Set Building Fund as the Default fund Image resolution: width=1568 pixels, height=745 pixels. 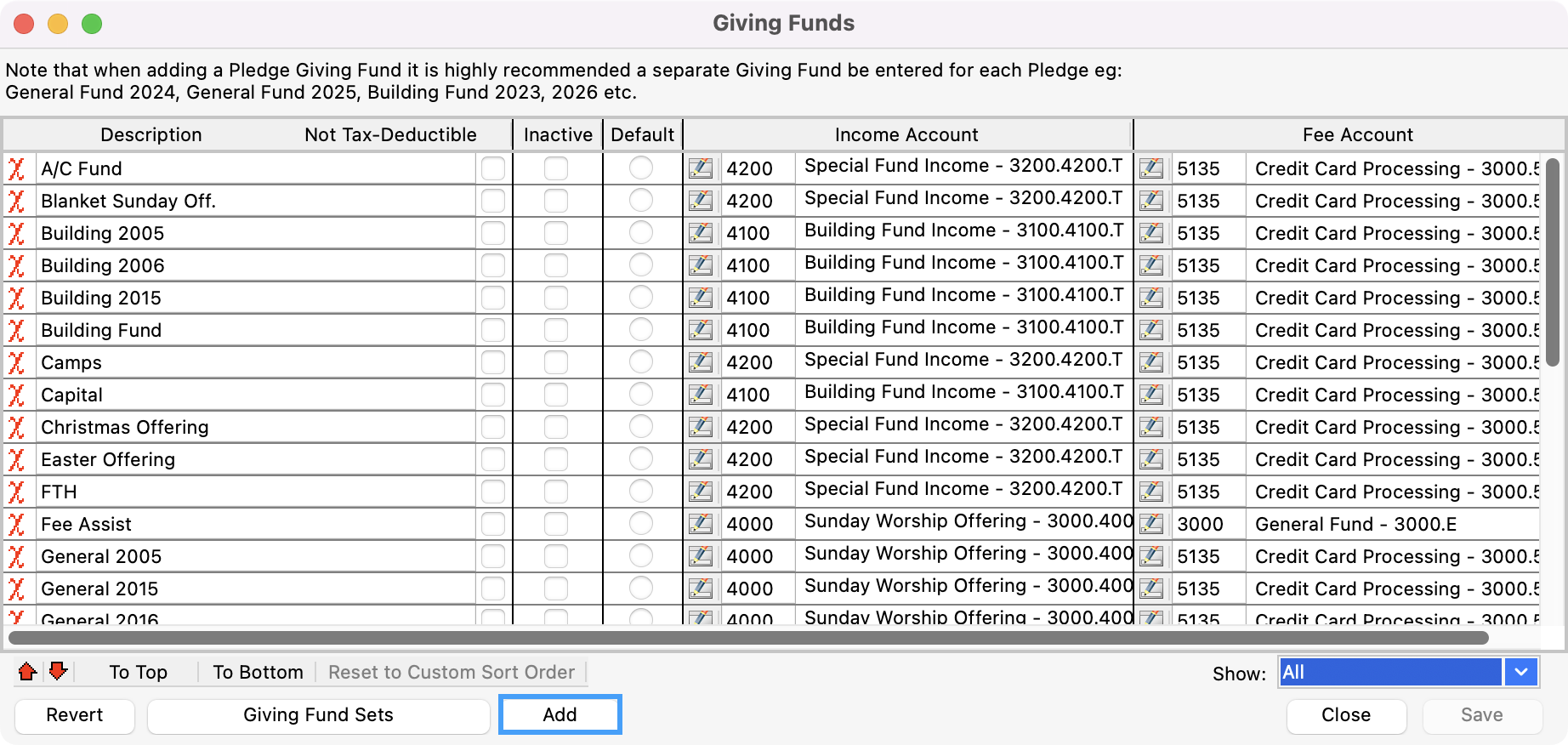click(641, 330)
